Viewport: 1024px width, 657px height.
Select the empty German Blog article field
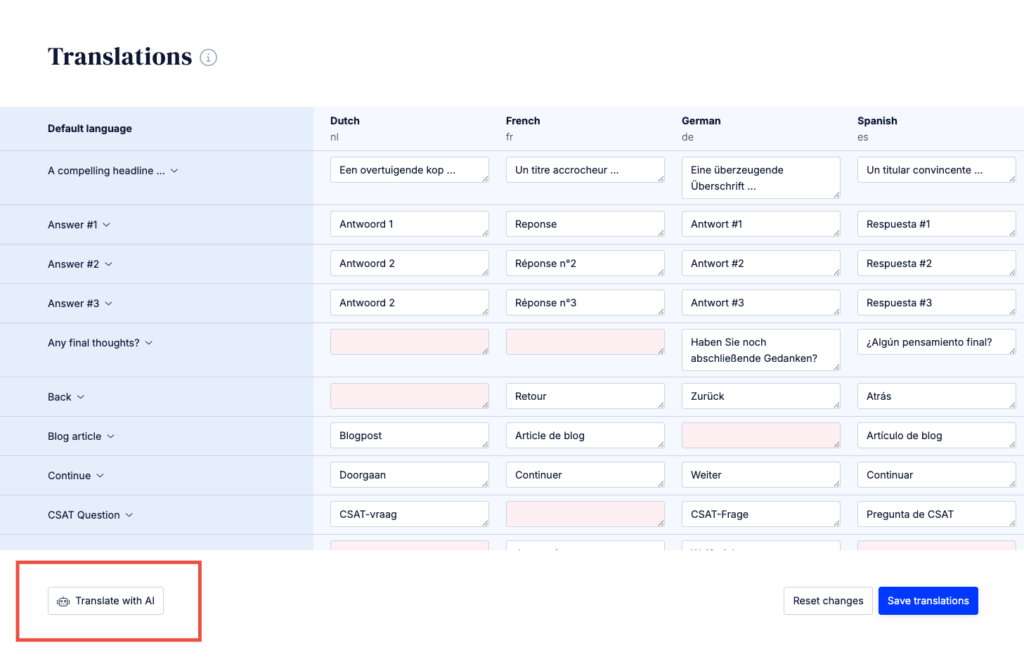[x=760, y=435]
